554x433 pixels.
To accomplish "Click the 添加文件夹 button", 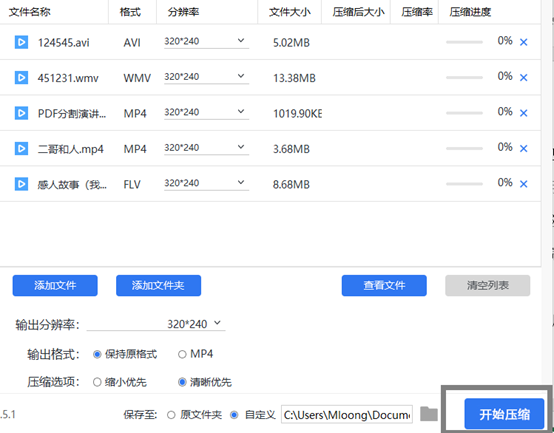I will pyautogui.click(x=158, y=285).
